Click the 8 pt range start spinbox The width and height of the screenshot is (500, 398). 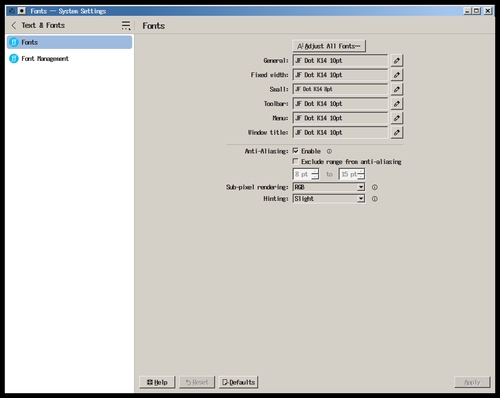click(x=306, y=174)
